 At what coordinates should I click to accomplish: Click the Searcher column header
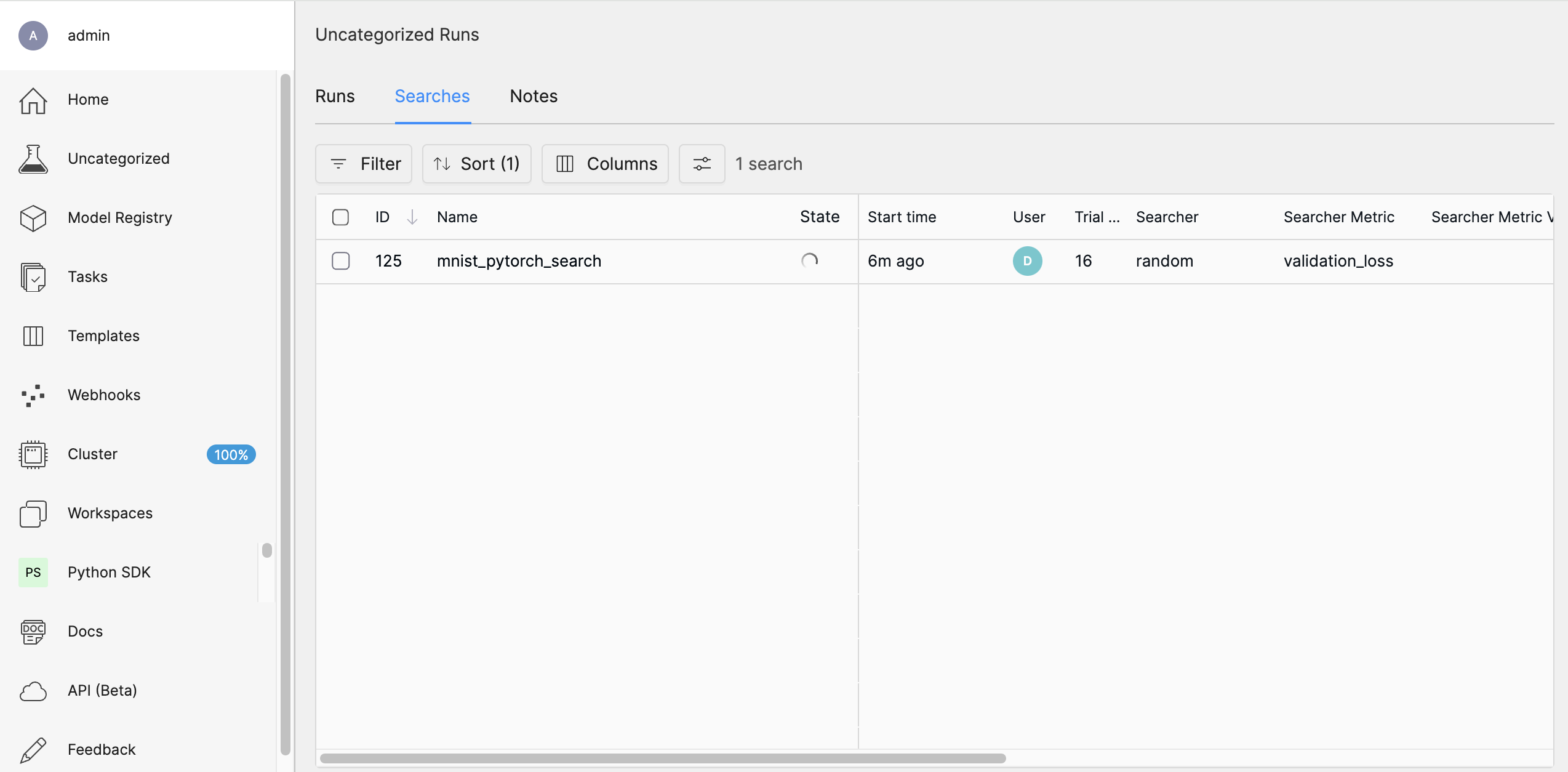click(1167, 217)
